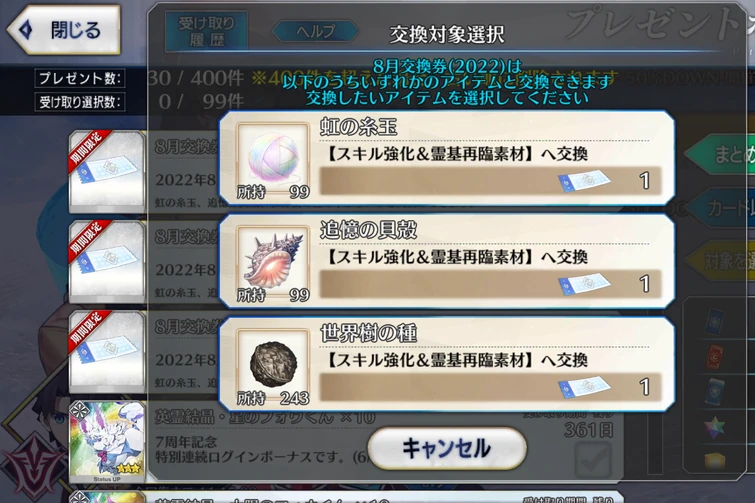Image resolution: width=755 pixels, height=503 pixels.
Task: Click the exchange ticket icon in 世界樹の種 row
Action: click(x=584, y=387)
